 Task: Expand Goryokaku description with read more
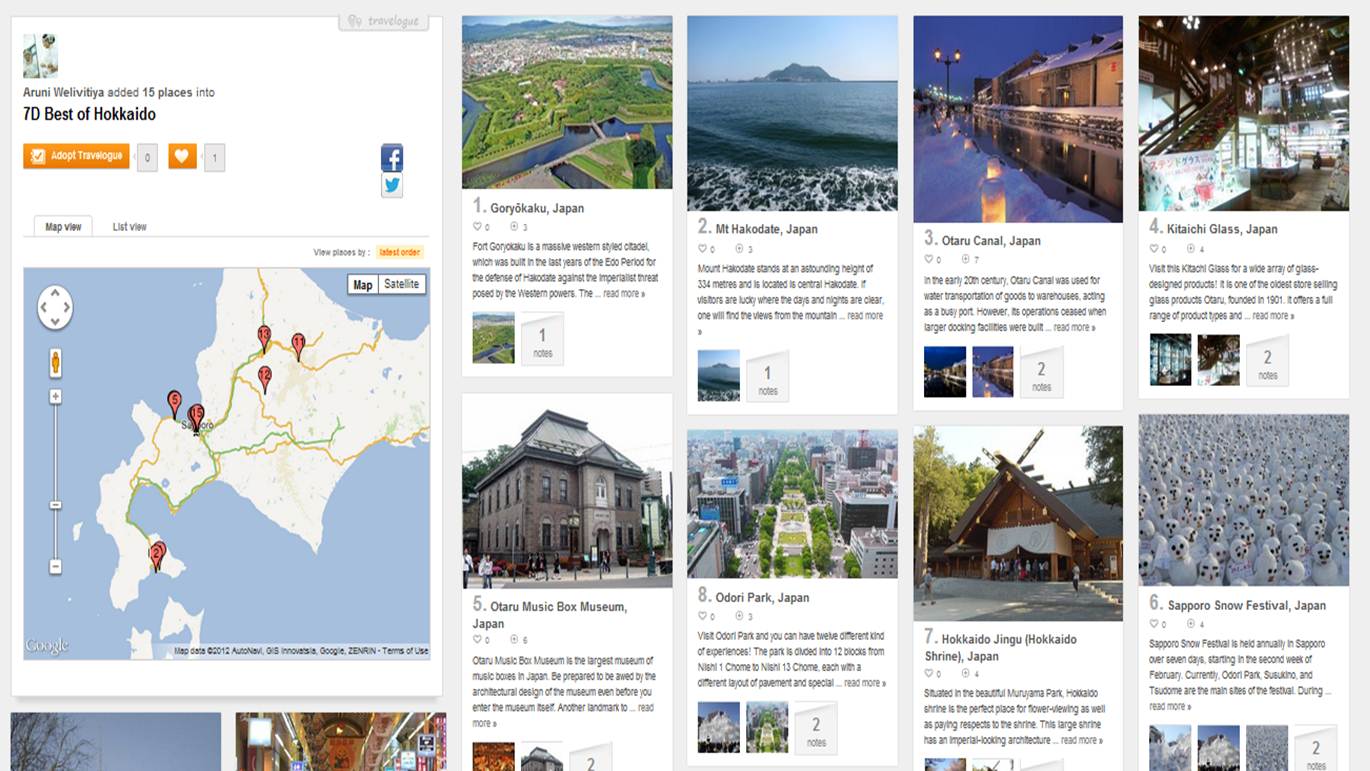(624, 294)
